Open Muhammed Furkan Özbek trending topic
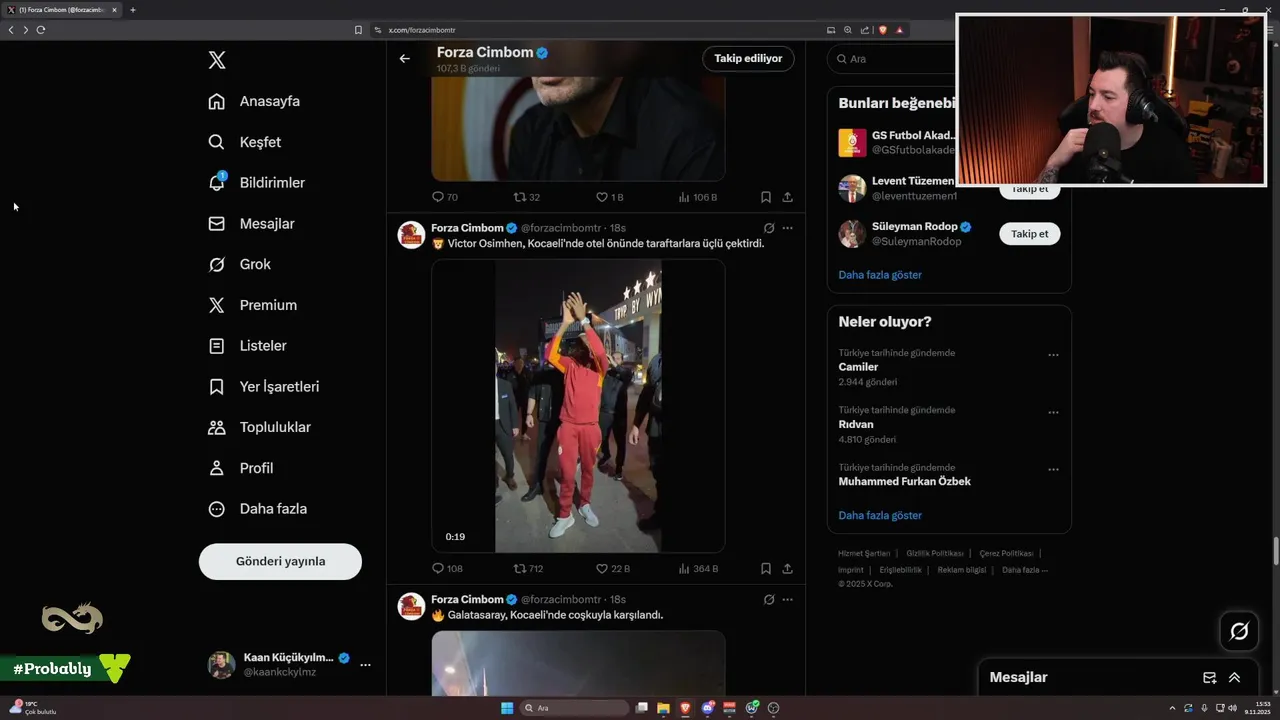The width and height of the screenshot is (1280, 720). (x=948, y=474)
